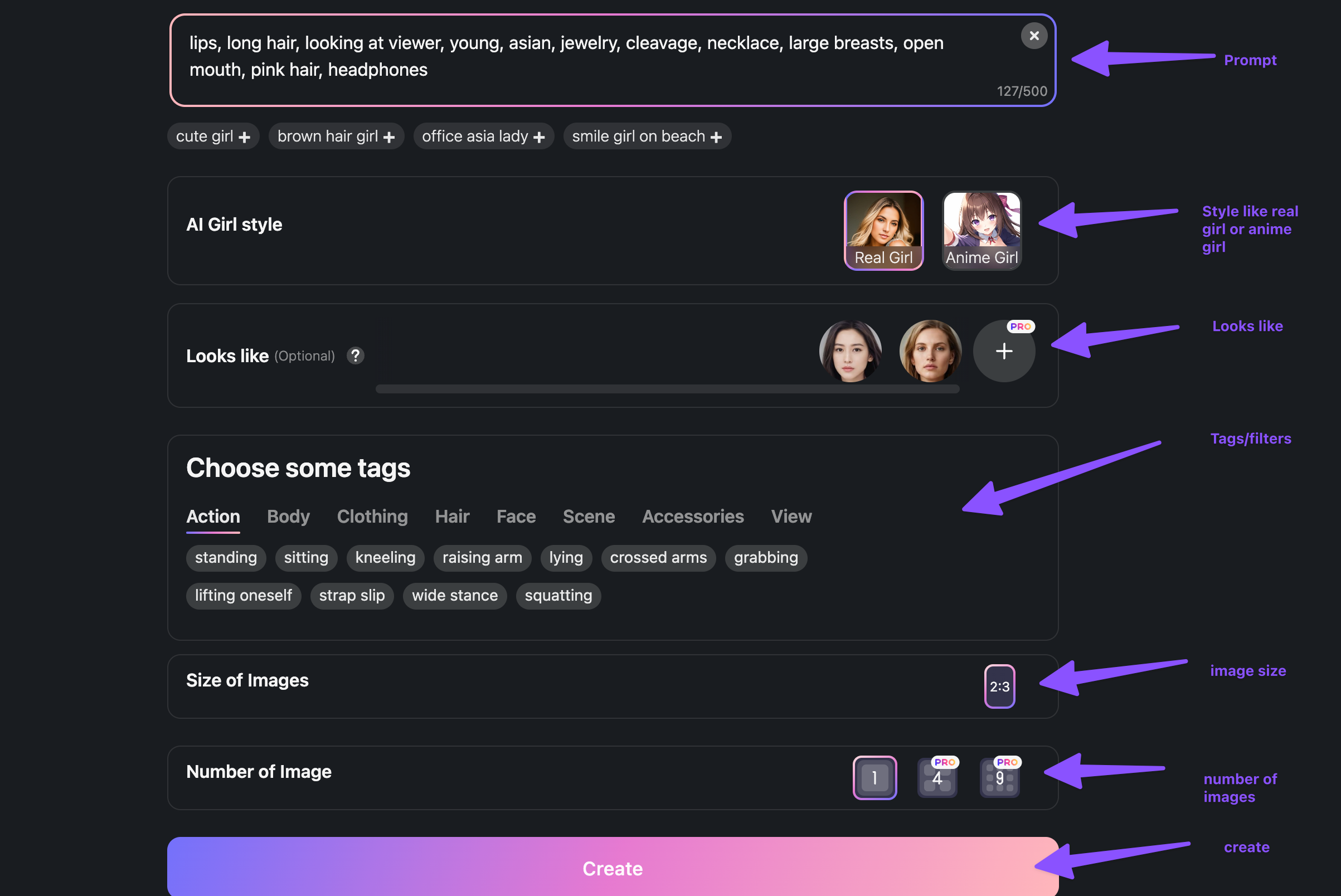
Task: Clear the prompt with the X icon
Action: (1033, 36)
